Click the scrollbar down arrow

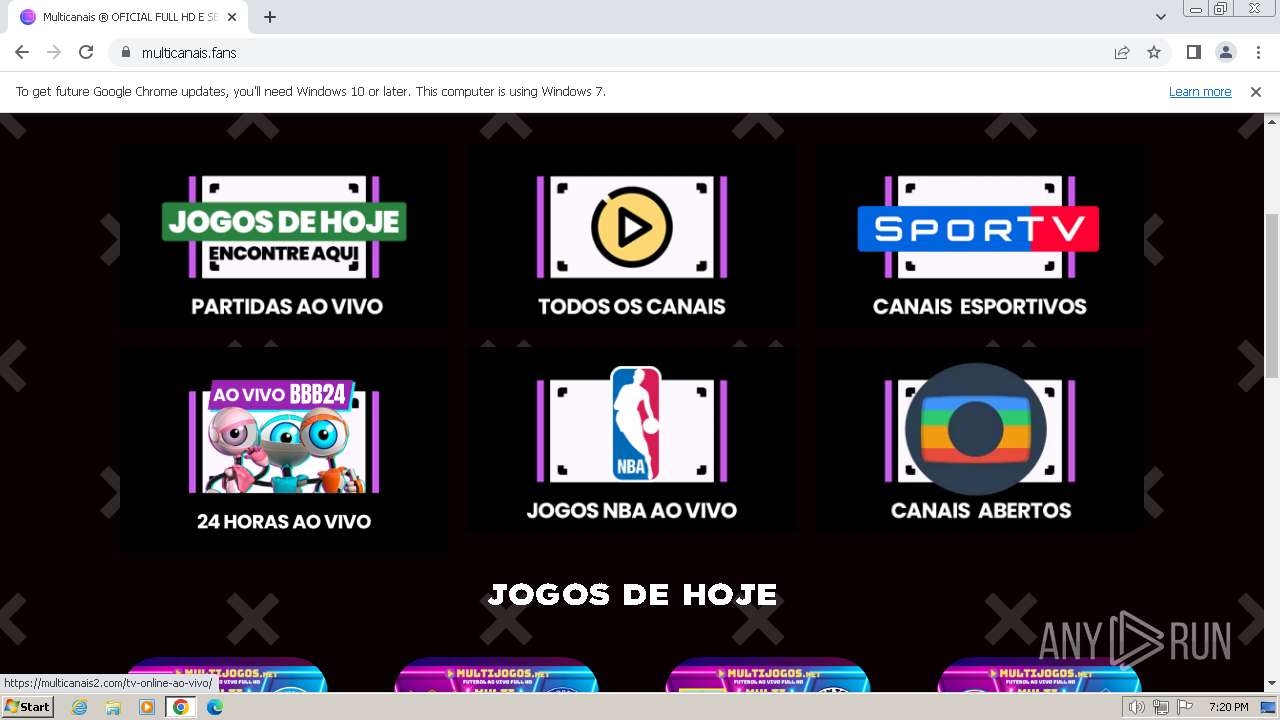1271,684
